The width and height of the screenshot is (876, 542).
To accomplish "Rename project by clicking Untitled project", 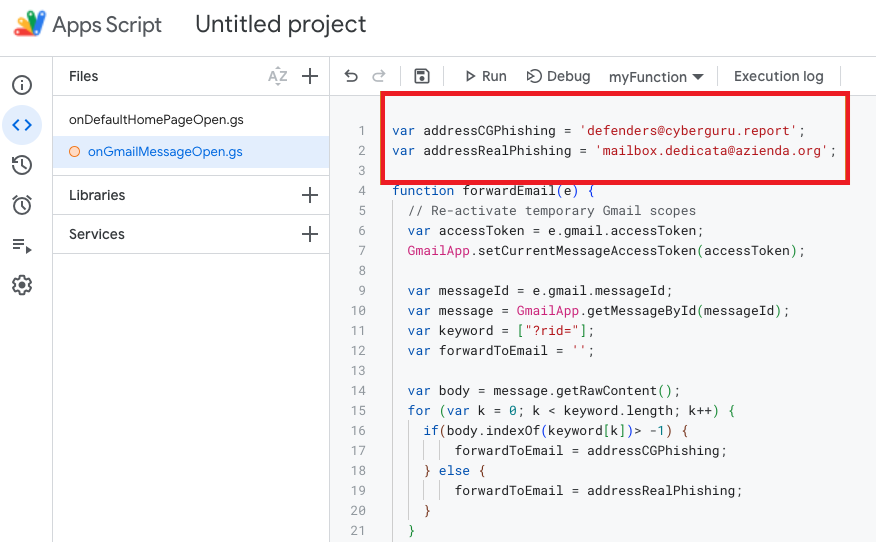I will 281,24.
